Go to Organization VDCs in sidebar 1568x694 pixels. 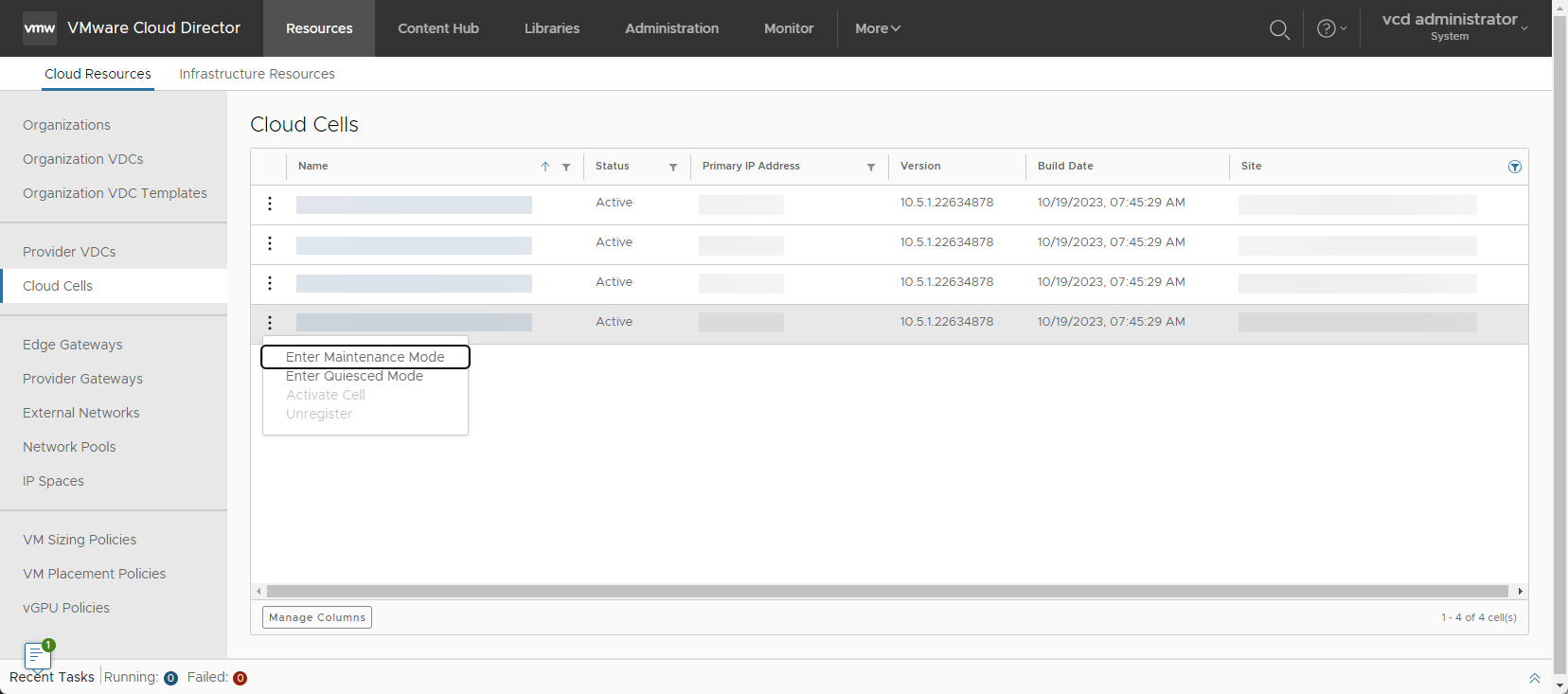click(x=83, y=159)
